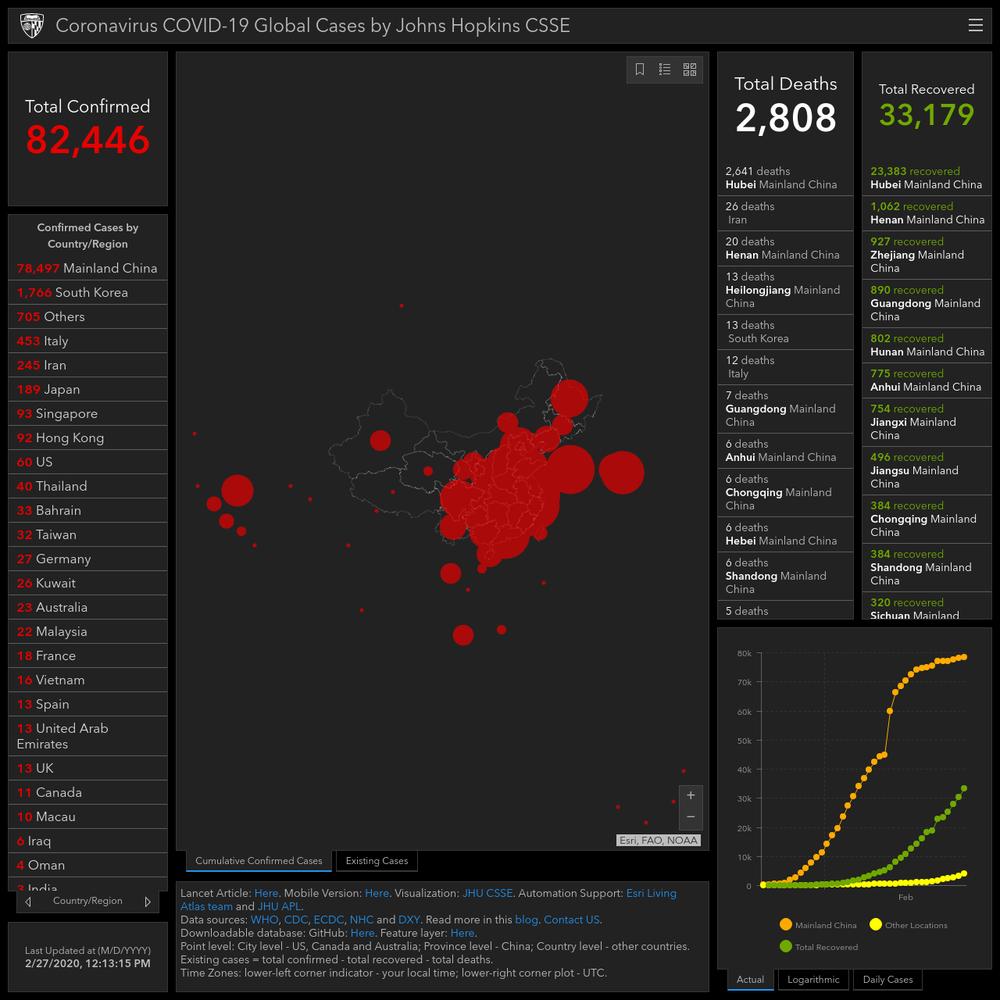Open the GitHub 'Here' database link
Screen dimensions: 1000x1000
[362, 933]
